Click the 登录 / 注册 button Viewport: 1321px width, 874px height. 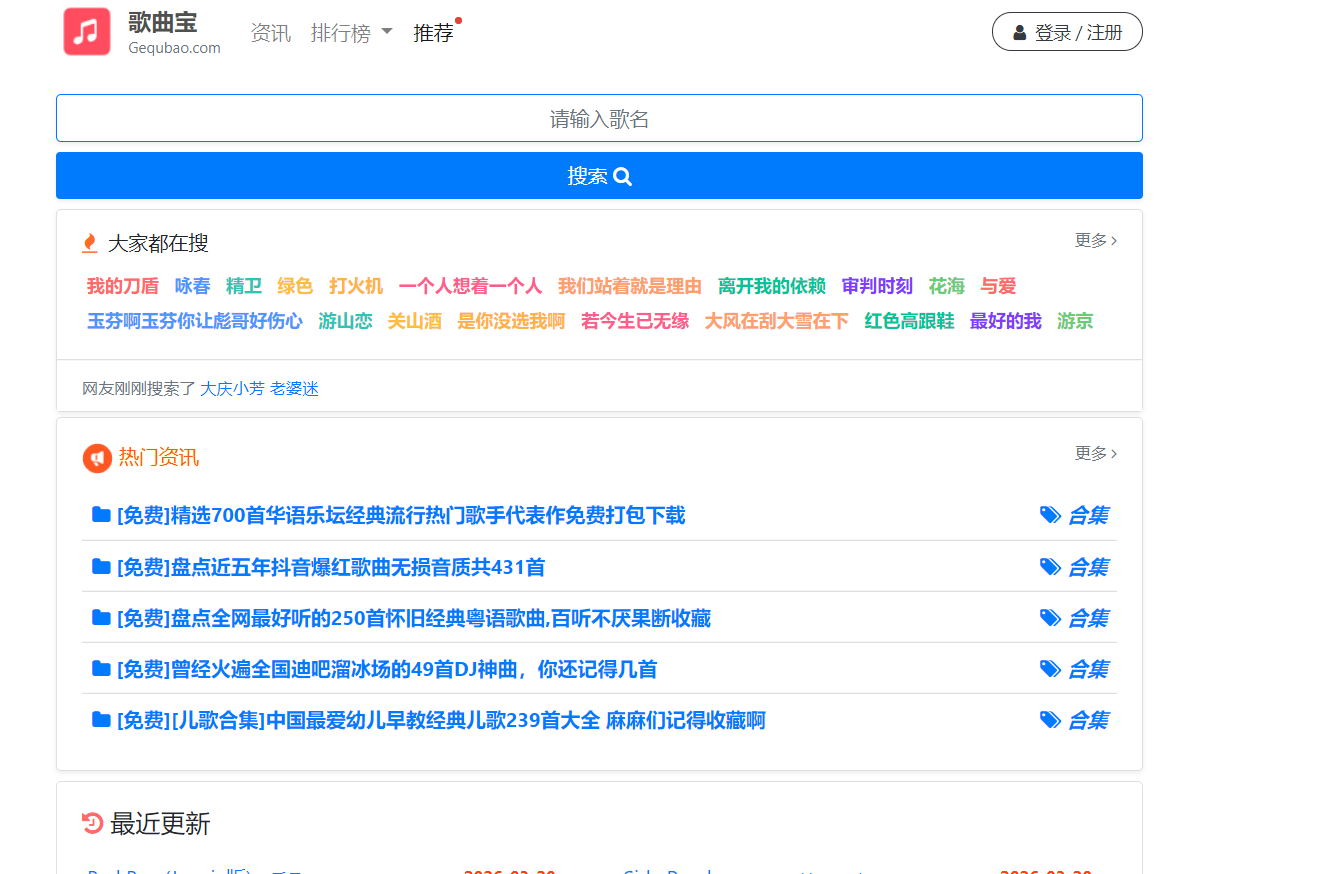pyautogui.click(x=1066, y=32)
